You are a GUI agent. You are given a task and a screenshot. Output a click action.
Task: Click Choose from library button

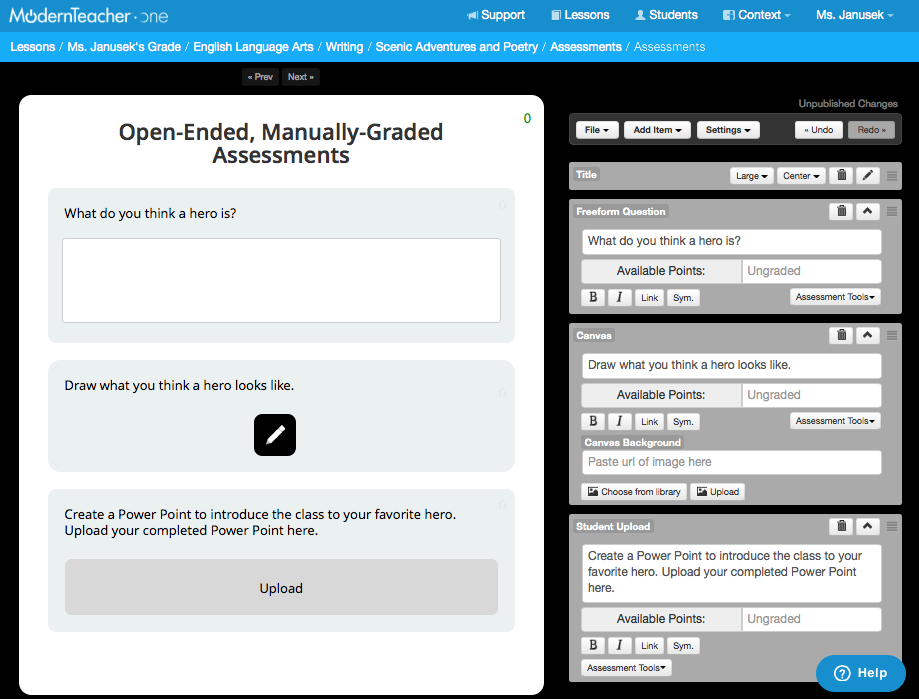click(634, 492)
